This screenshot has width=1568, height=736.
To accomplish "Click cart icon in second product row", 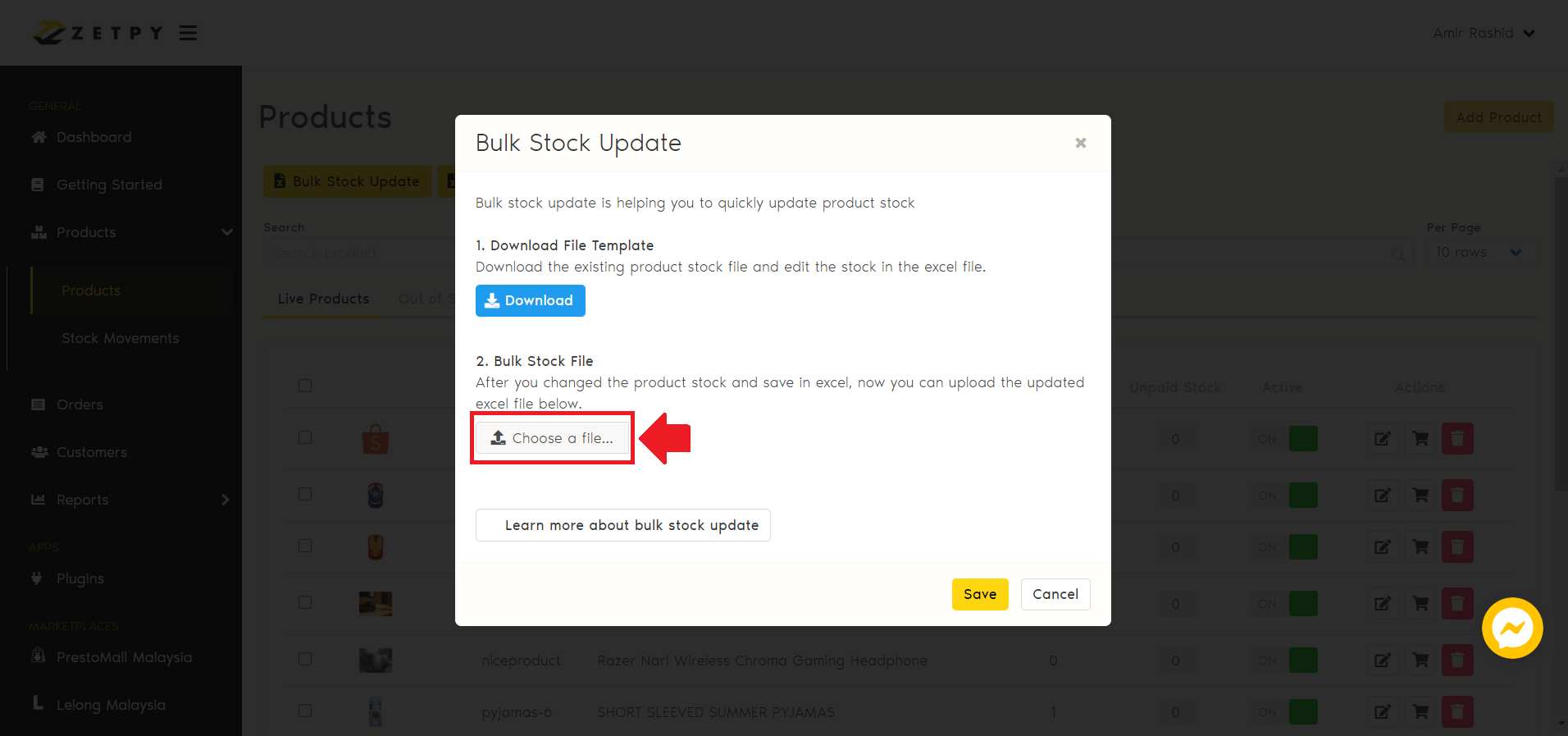I will 1420,495.
